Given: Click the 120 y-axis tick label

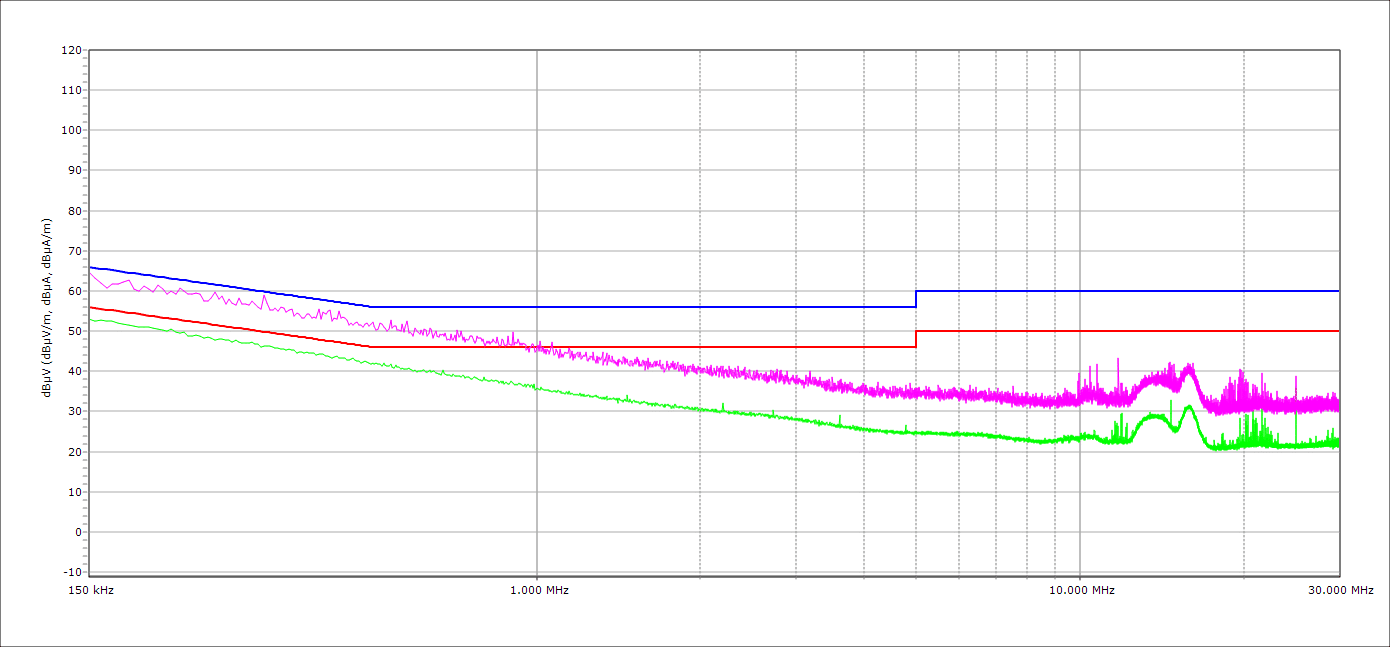Looking at the screenshot, I should (x=71, y=50).
